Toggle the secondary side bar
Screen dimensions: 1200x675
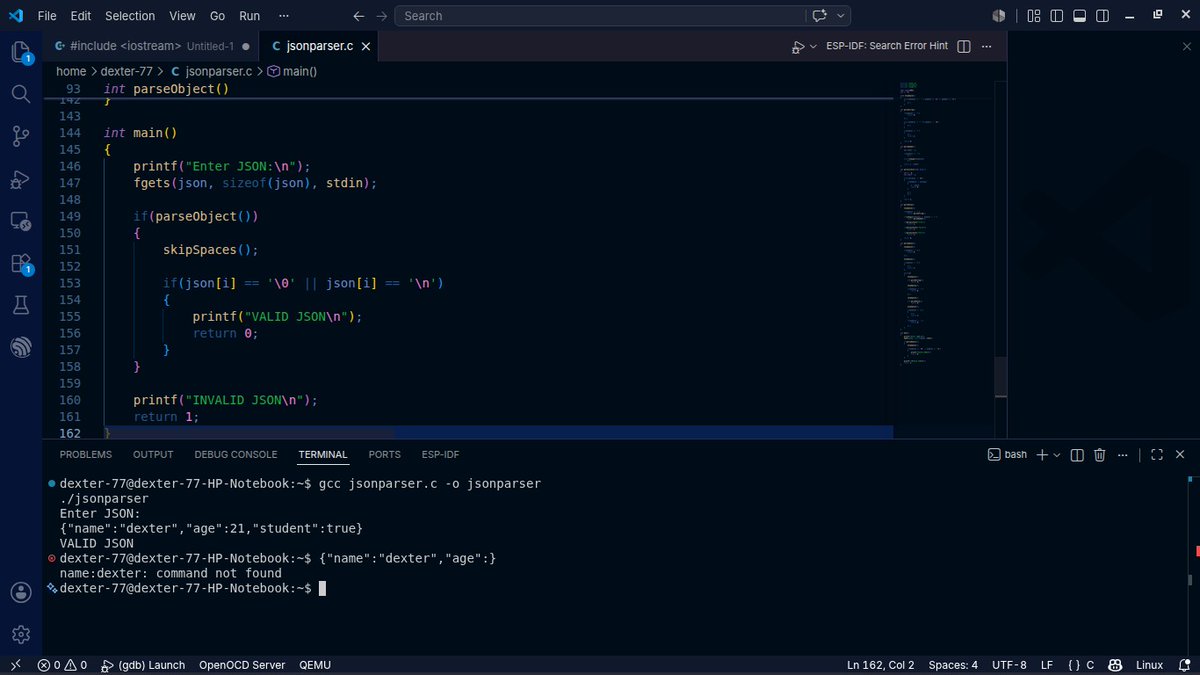[1103, 16]
